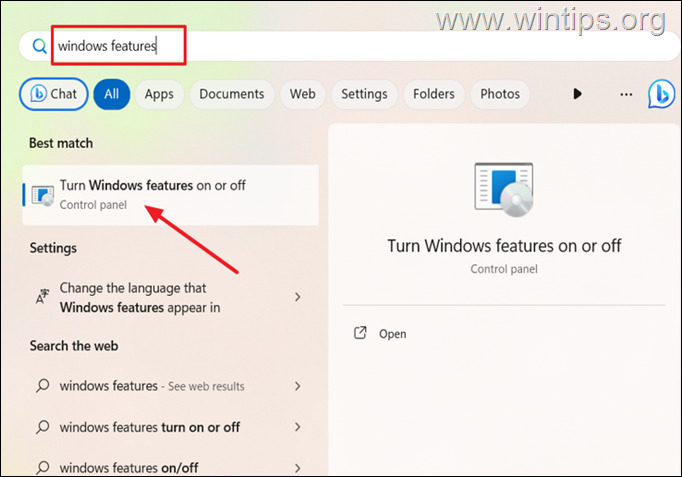Expand the windows features web result chevron
This screenshot has width=682, height=477.
(298, 386)
